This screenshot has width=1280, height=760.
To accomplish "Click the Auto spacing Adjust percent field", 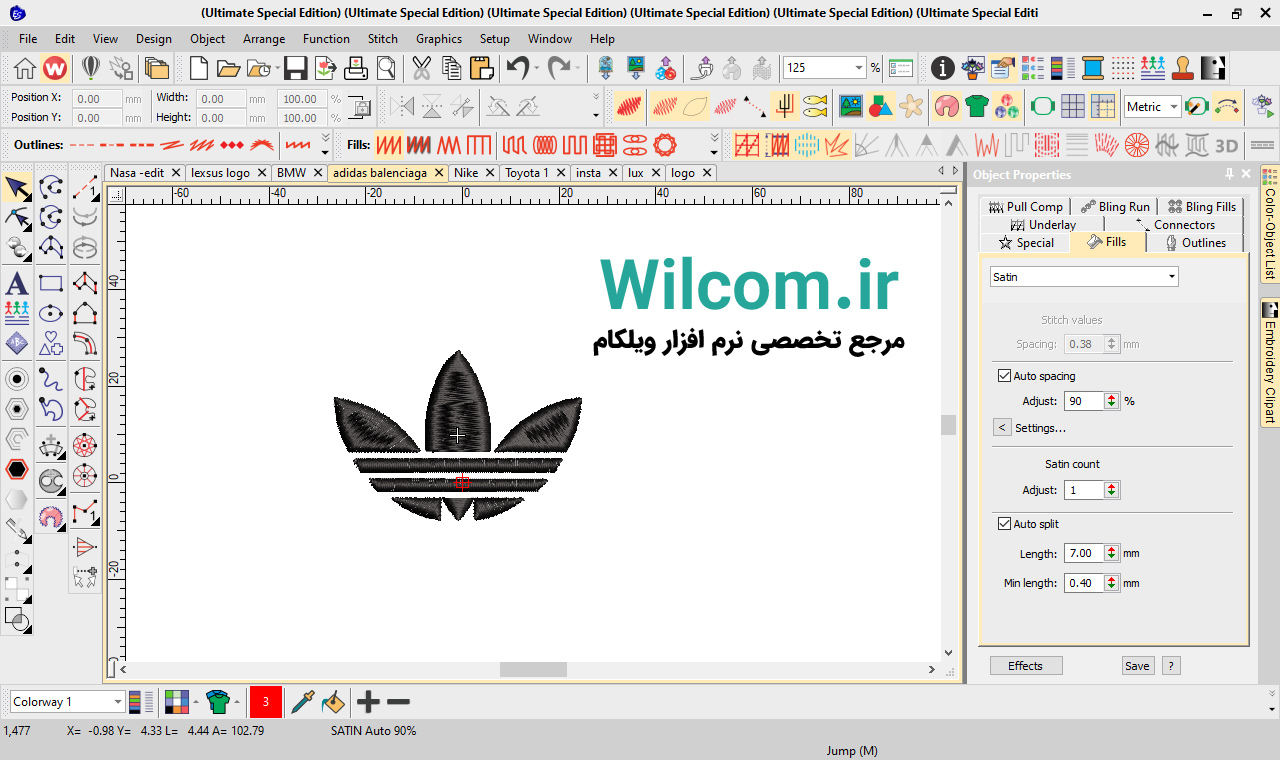I will tap(1084, 401).
